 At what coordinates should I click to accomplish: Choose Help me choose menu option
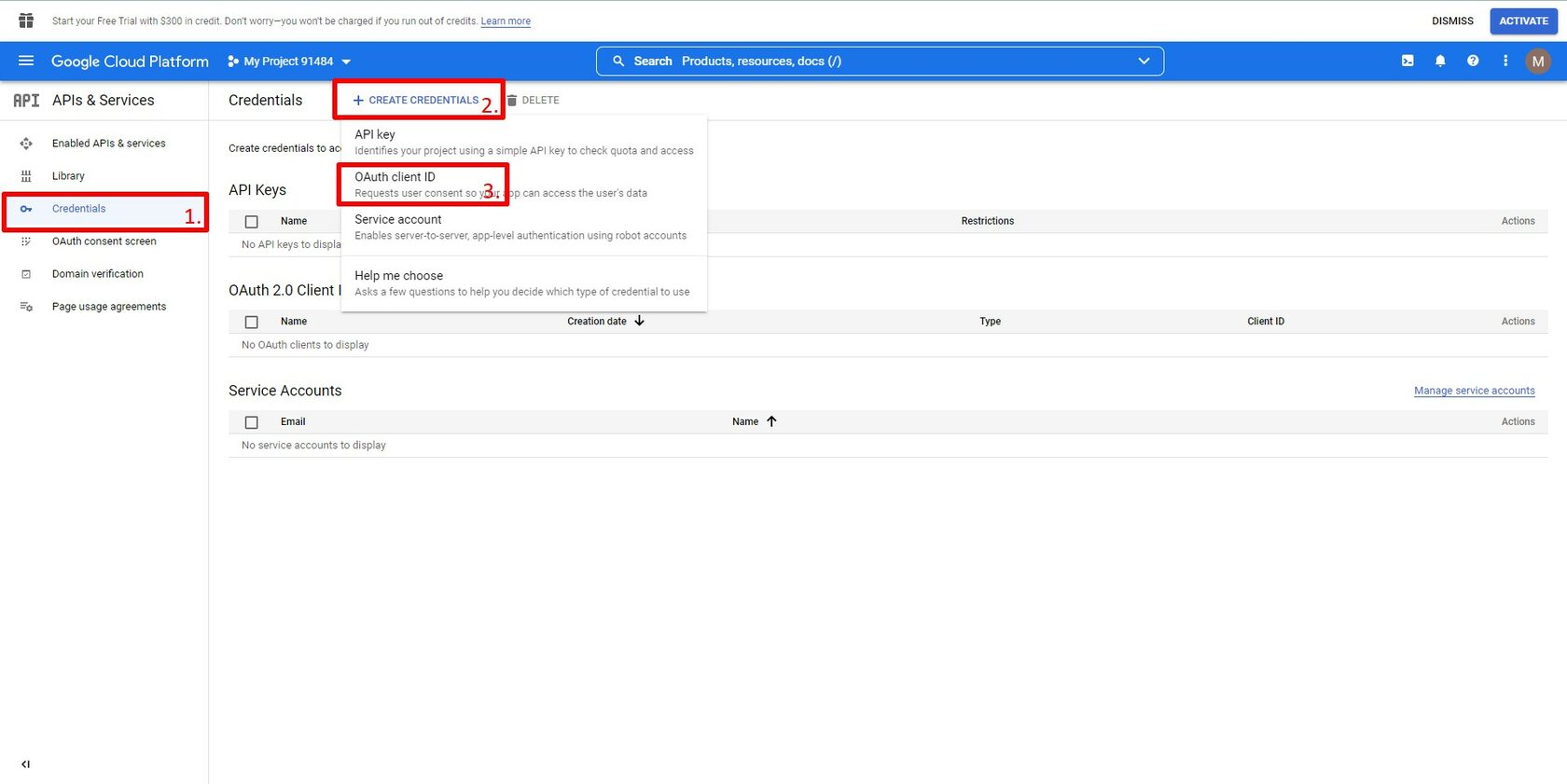coord(524,283)
